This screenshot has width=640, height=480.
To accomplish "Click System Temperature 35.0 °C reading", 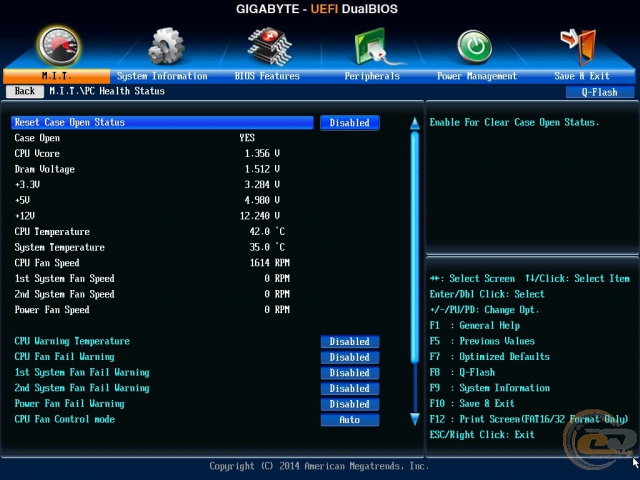I will point(267,247).
